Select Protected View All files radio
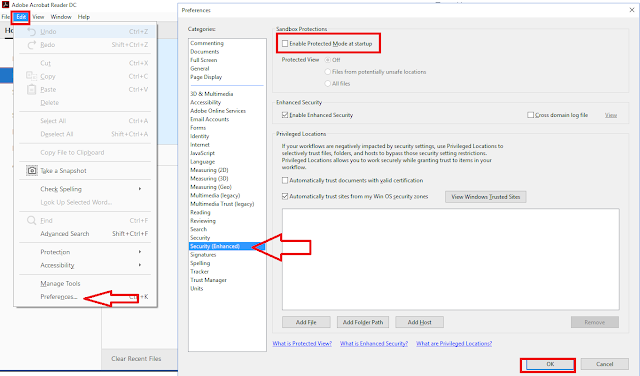This screenshot has width=640, height=376. click(x=327, y=84)
